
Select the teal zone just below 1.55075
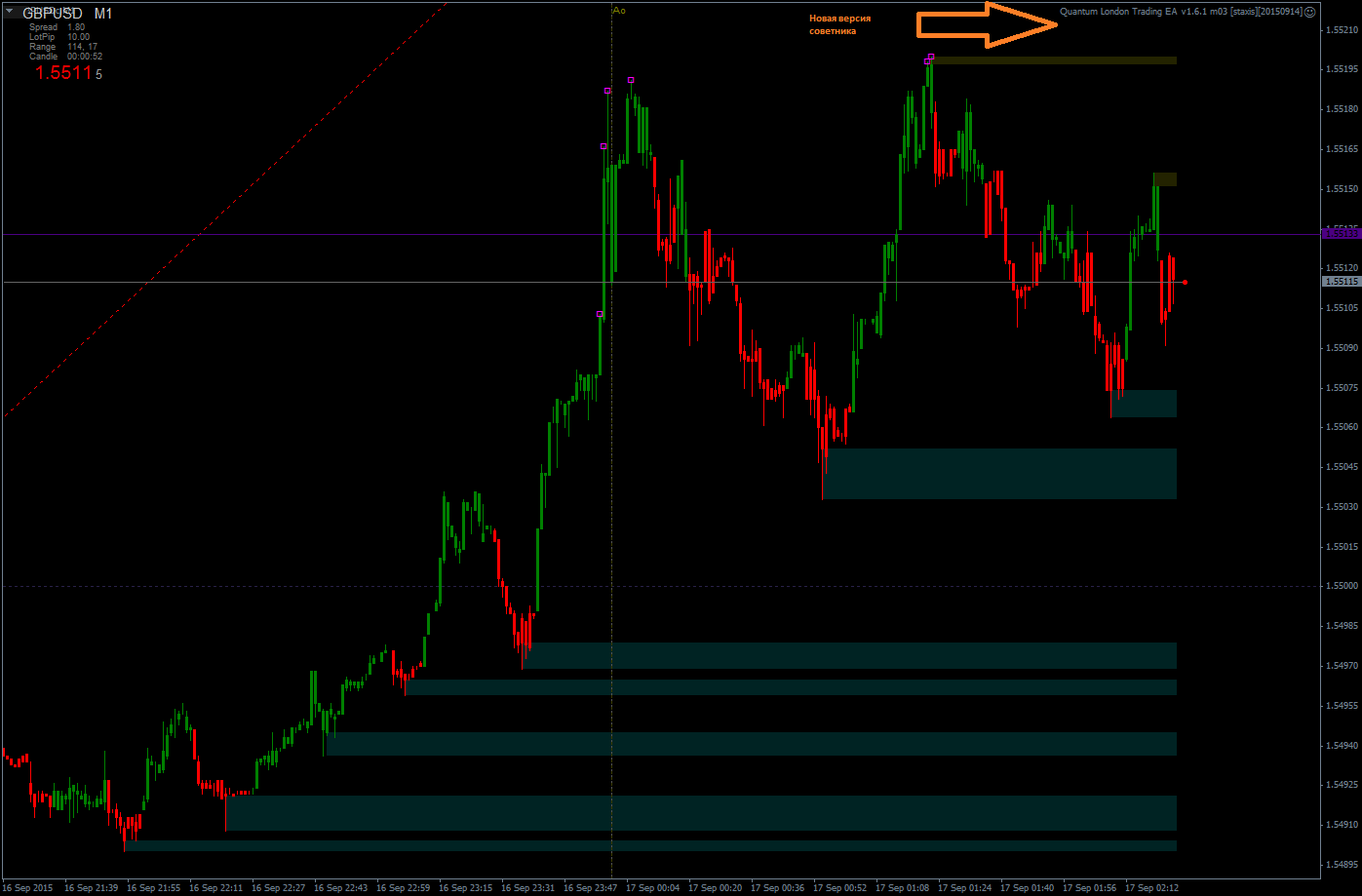1144,404
